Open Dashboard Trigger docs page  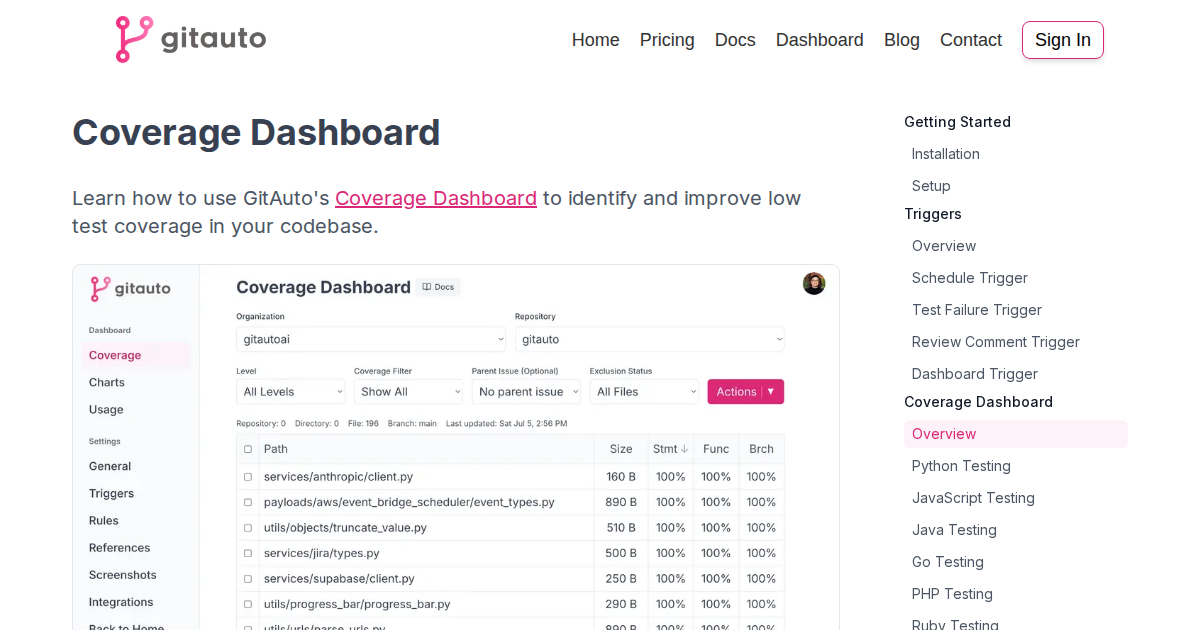(x=975, y=374)
